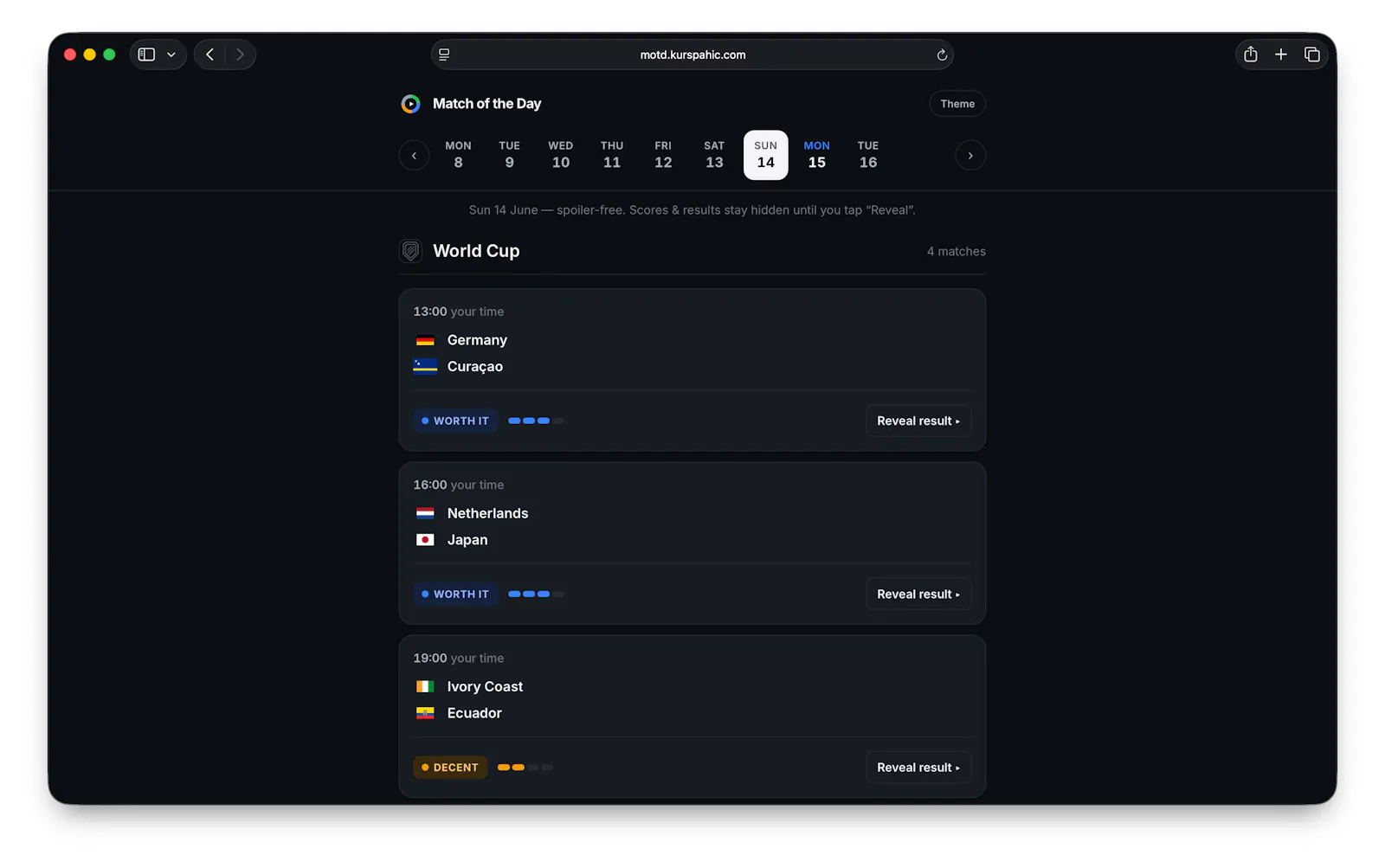Reveal result for Netherlands vs Japan
Viewport: 1385px width, 868px height.
(x=918, y=594)
